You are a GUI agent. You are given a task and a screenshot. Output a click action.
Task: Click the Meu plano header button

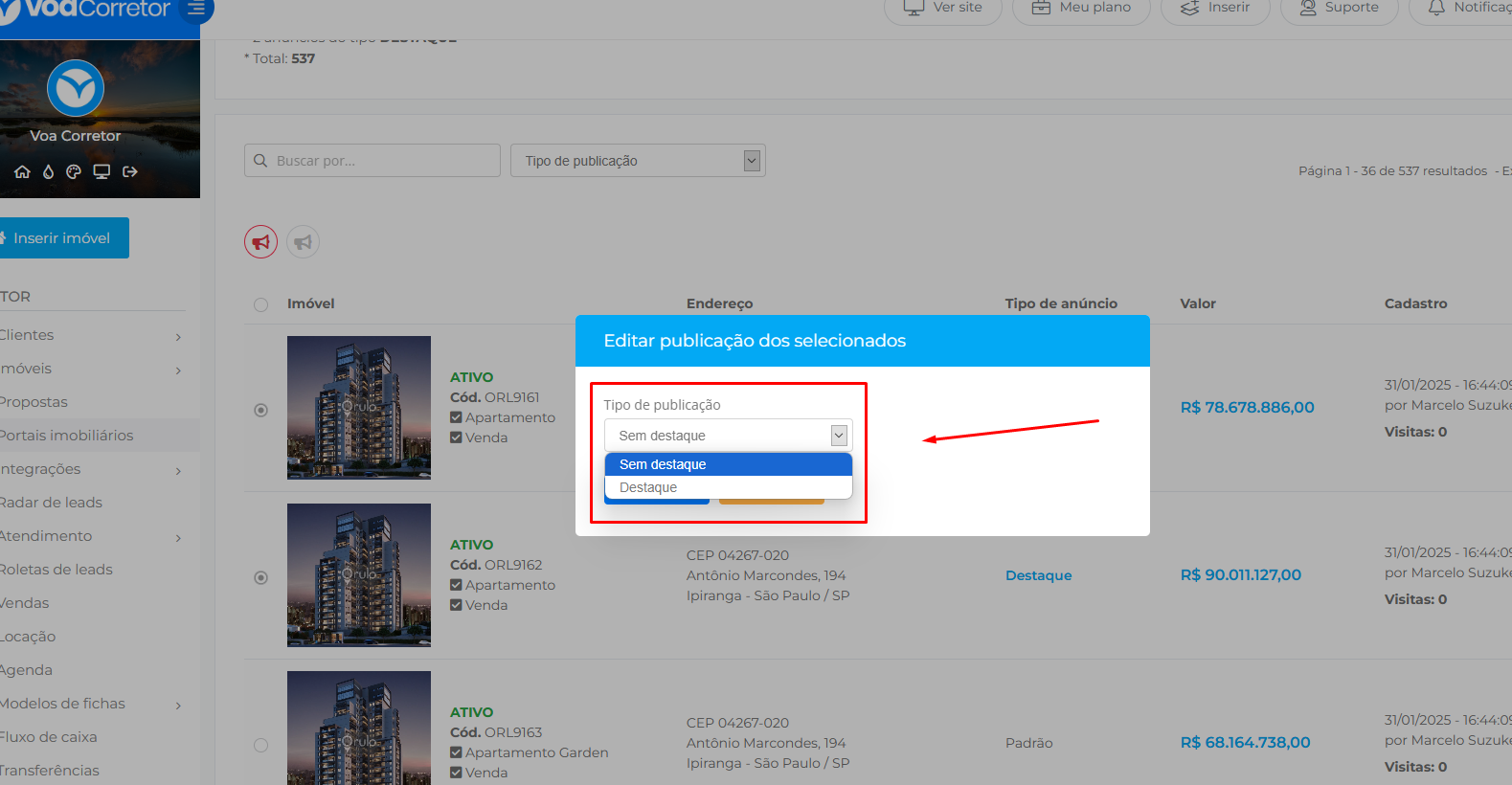(1081, 8)
